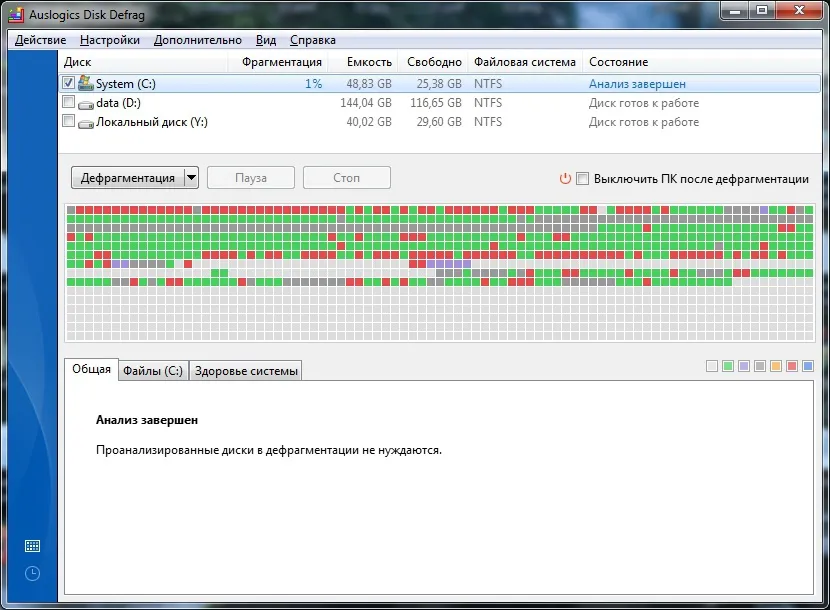Uncheck the System (C:) disk checkbox
Screen dimensions: 830x610
[x=68, y=83]
